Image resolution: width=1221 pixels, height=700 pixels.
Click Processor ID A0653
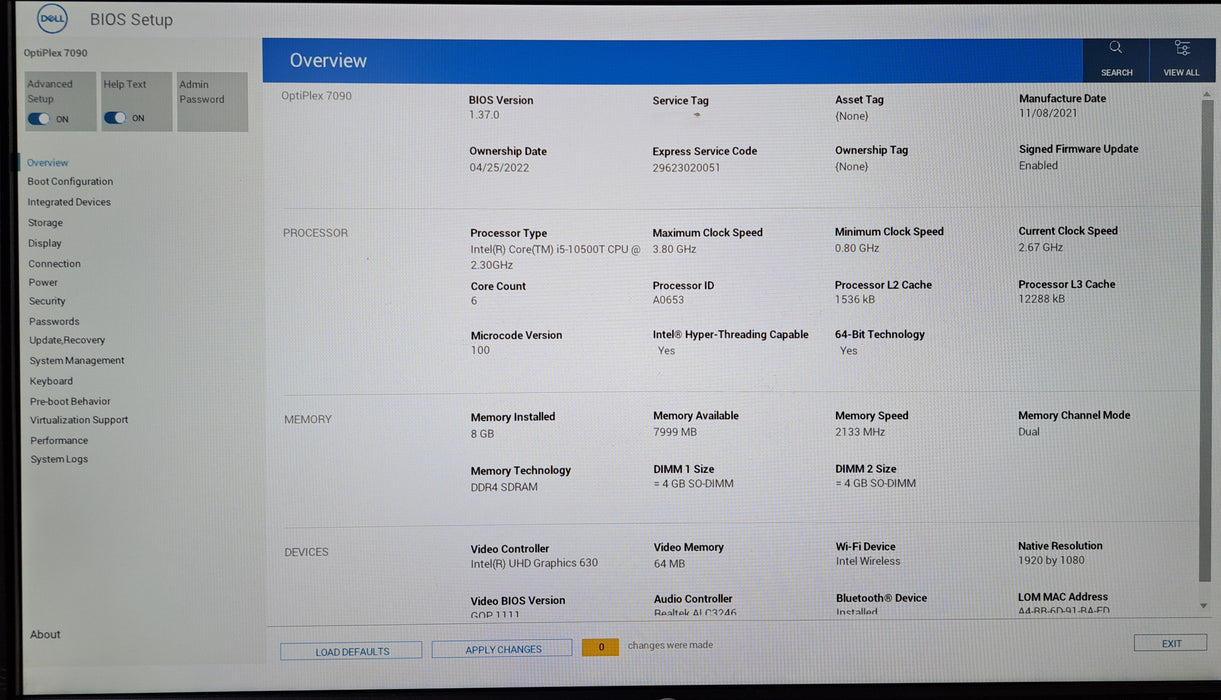(668, 300)
